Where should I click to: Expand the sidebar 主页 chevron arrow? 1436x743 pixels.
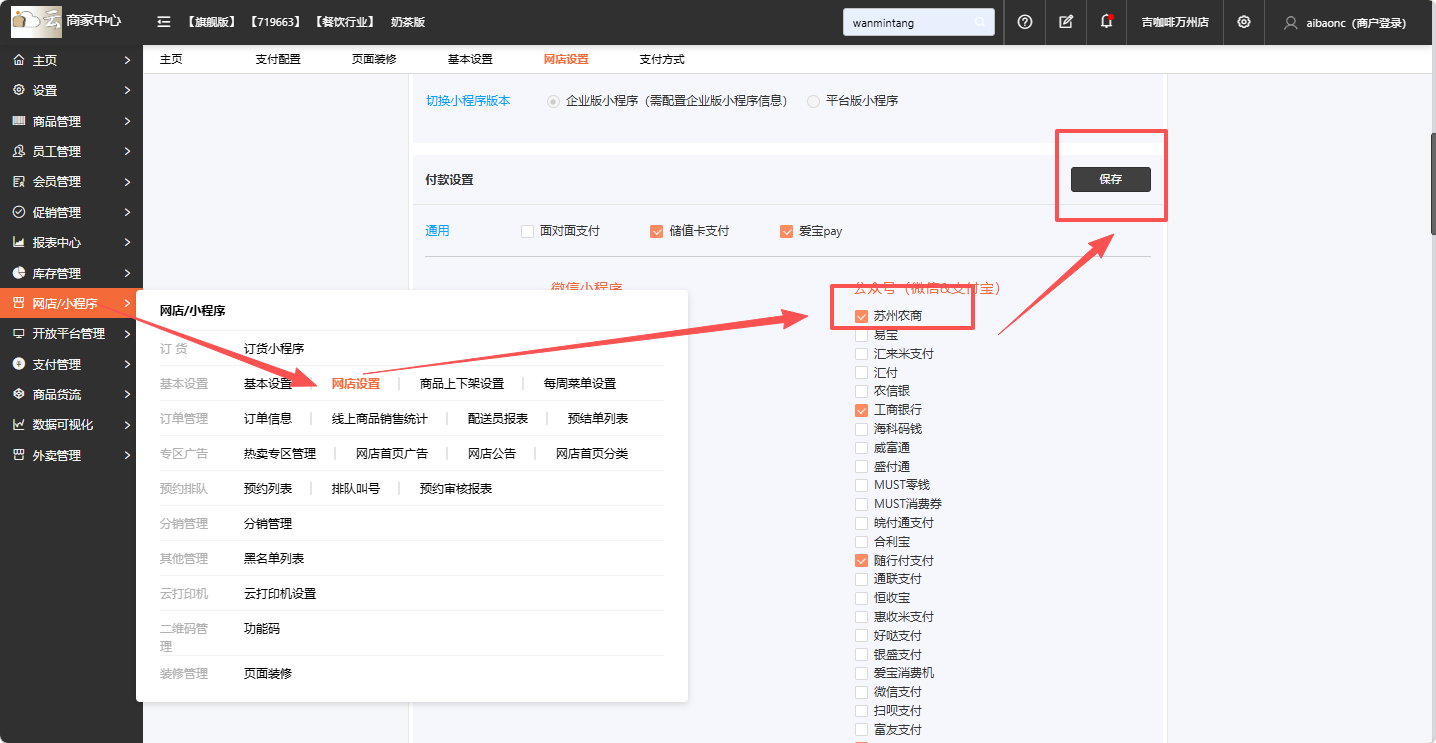click(127, 61)
